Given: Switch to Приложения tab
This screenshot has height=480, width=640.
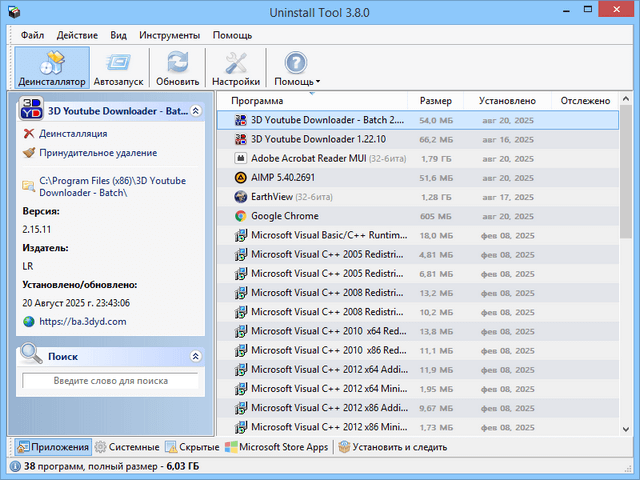Looking at the screenshot, I should coord(53,447).
